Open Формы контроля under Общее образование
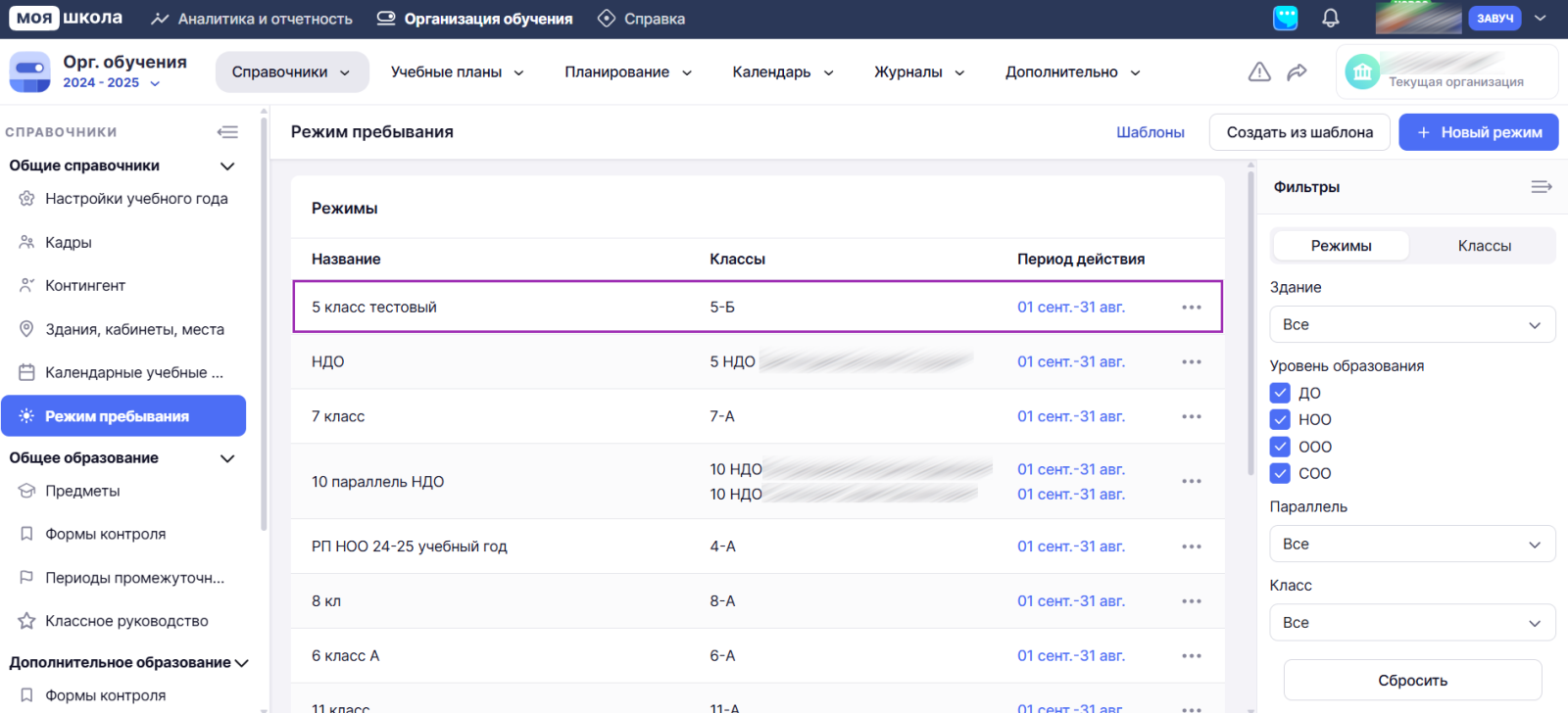1568x713 pixels. pos(105,534)
